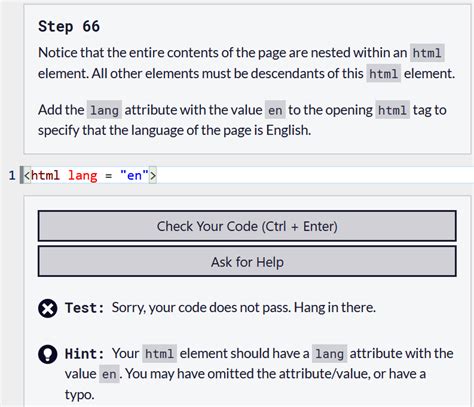Viewport: 474px width, 407px height.
Task: Click the Check Your Code button
Action: click(x=247, y=226)
